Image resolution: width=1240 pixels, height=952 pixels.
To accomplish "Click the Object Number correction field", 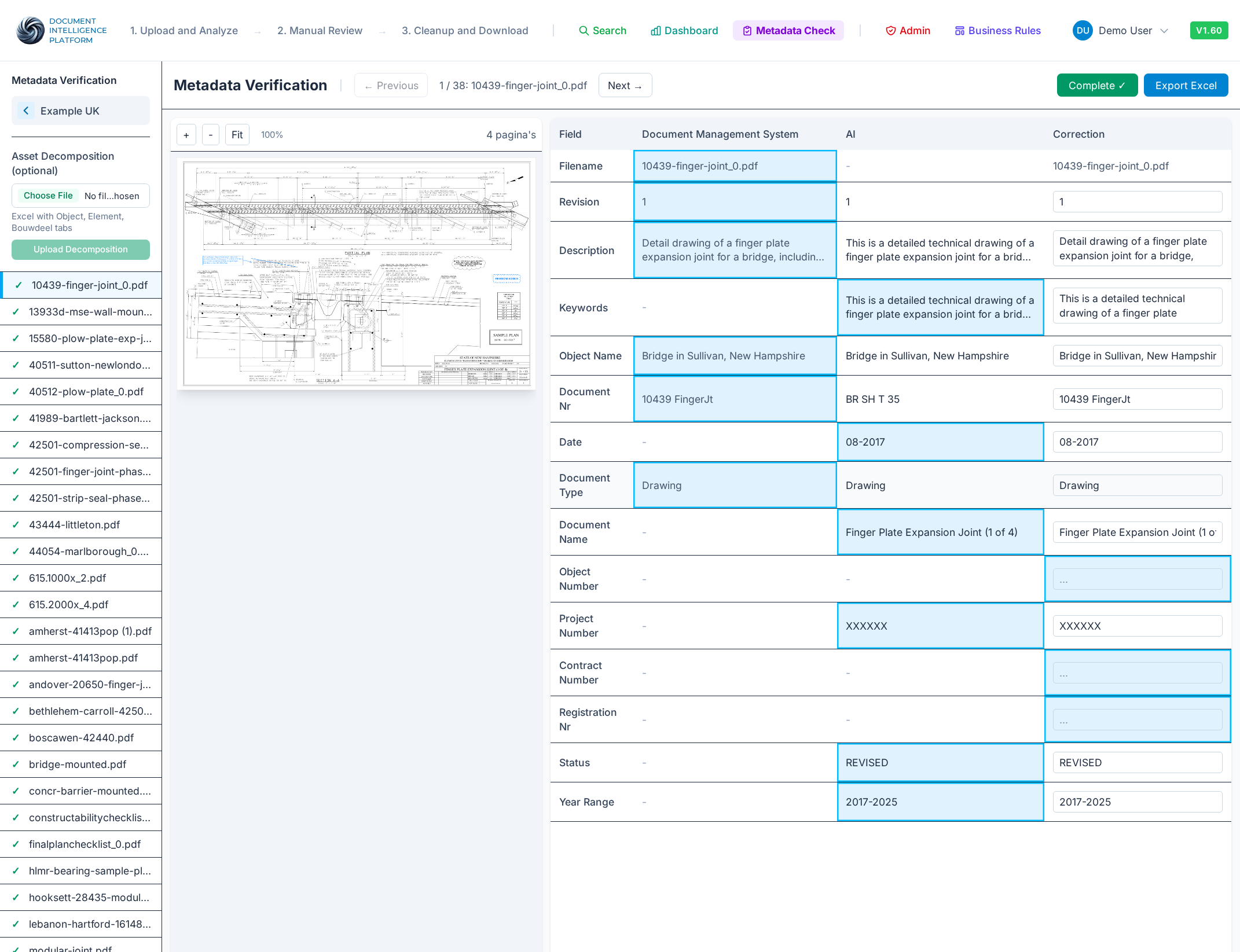I will [1137, 579].
